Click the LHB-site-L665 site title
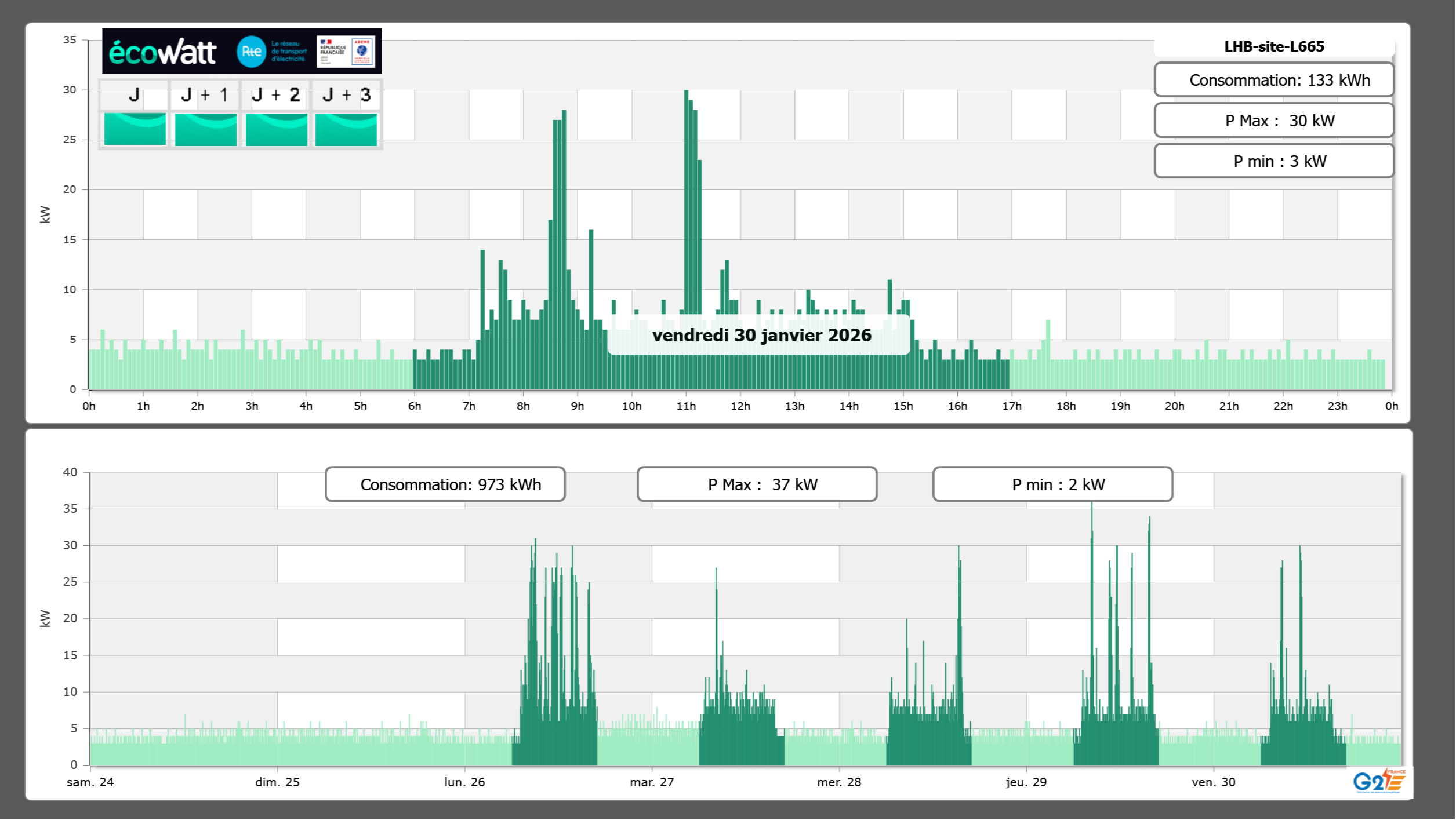This screenshot has height=820, width=1456. 1274,46
